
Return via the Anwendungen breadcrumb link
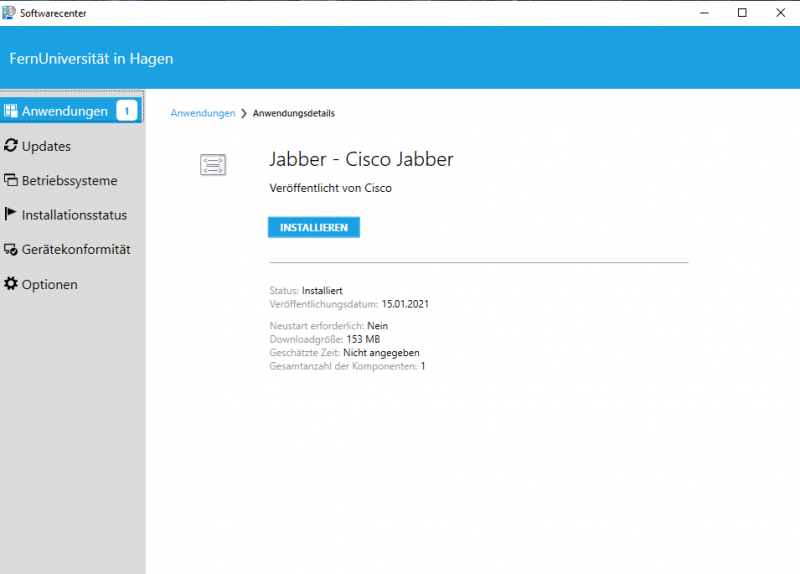(x=203, y=113)
